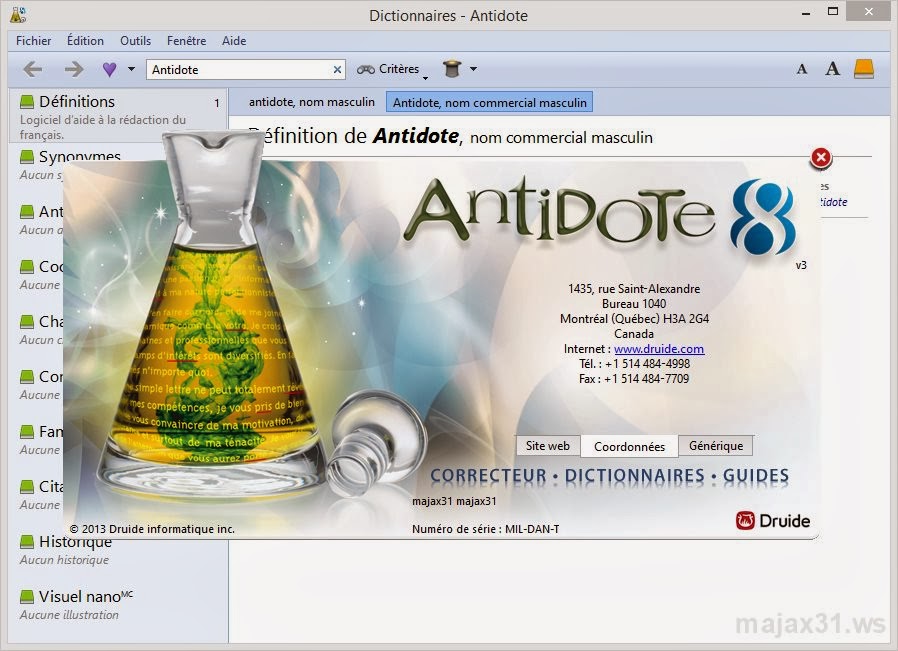The width and height of the screenshot is (898, 651).
Task: Click the magician hat icon
Action: tap(452, 69)
